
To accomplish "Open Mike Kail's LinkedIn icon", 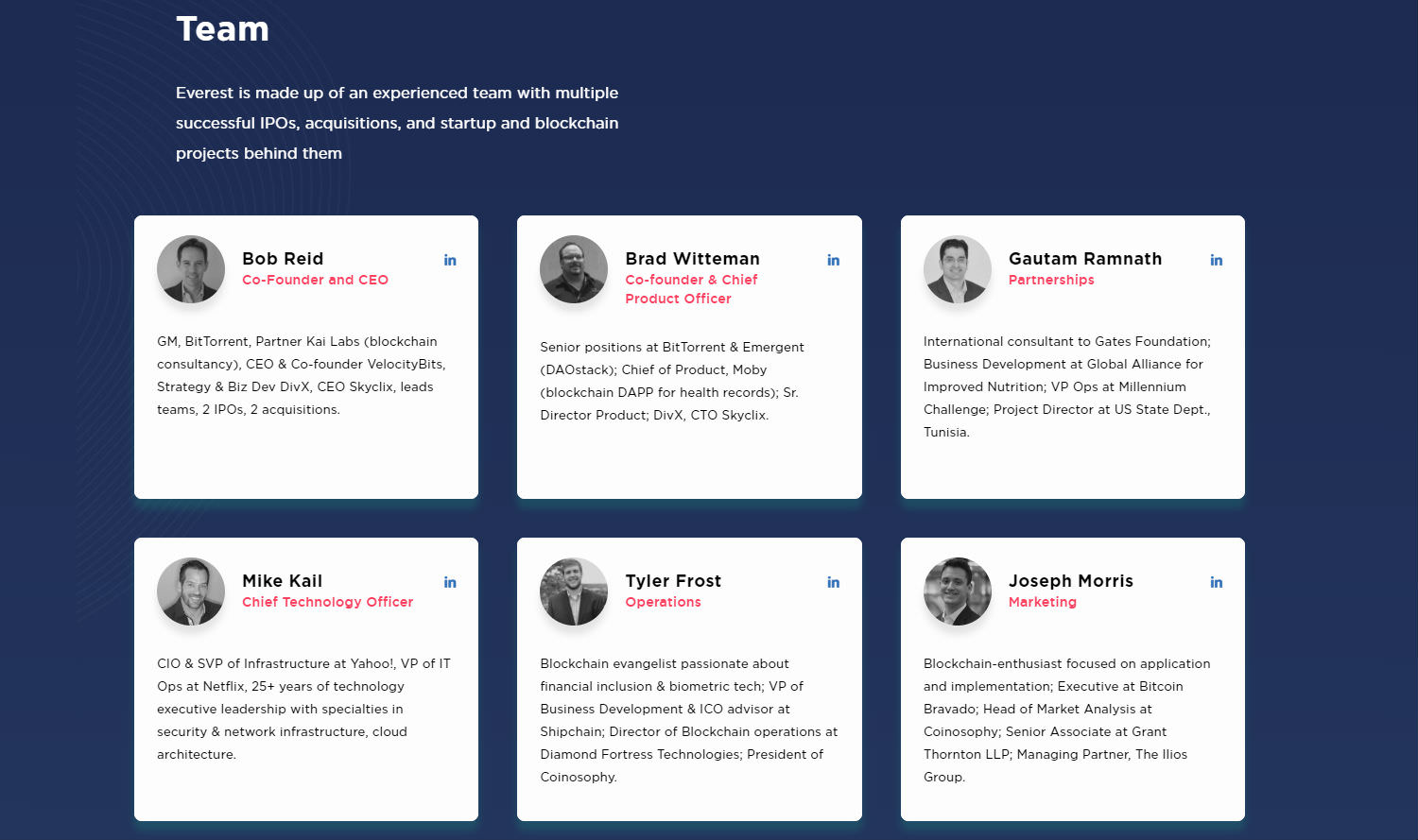I will [450, 583].
